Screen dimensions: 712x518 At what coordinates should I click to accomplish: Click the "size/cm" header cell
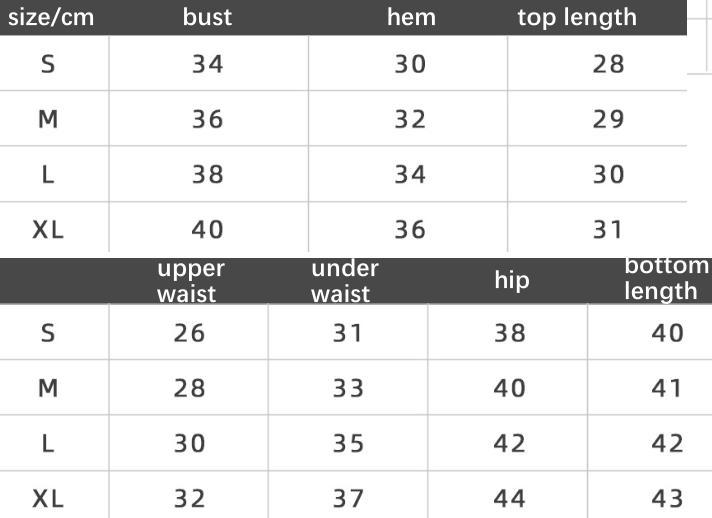coord(51,17)
